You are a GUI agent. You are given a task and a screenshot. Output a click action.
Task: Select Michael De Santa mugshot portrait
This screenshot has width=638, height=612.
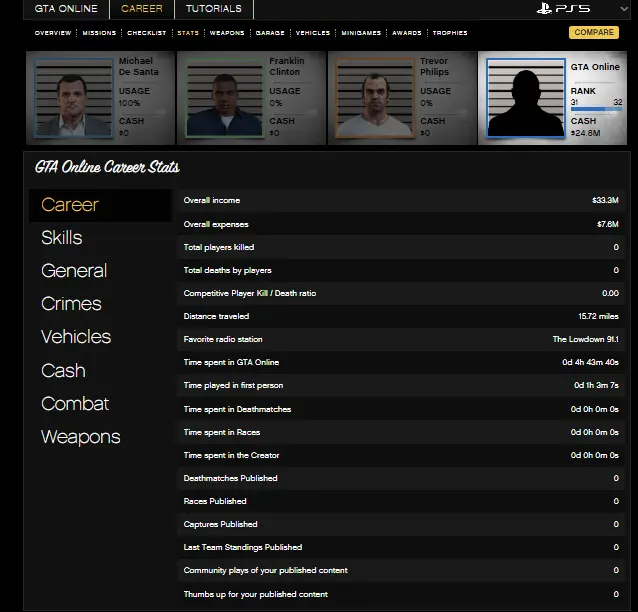[75, 98]
